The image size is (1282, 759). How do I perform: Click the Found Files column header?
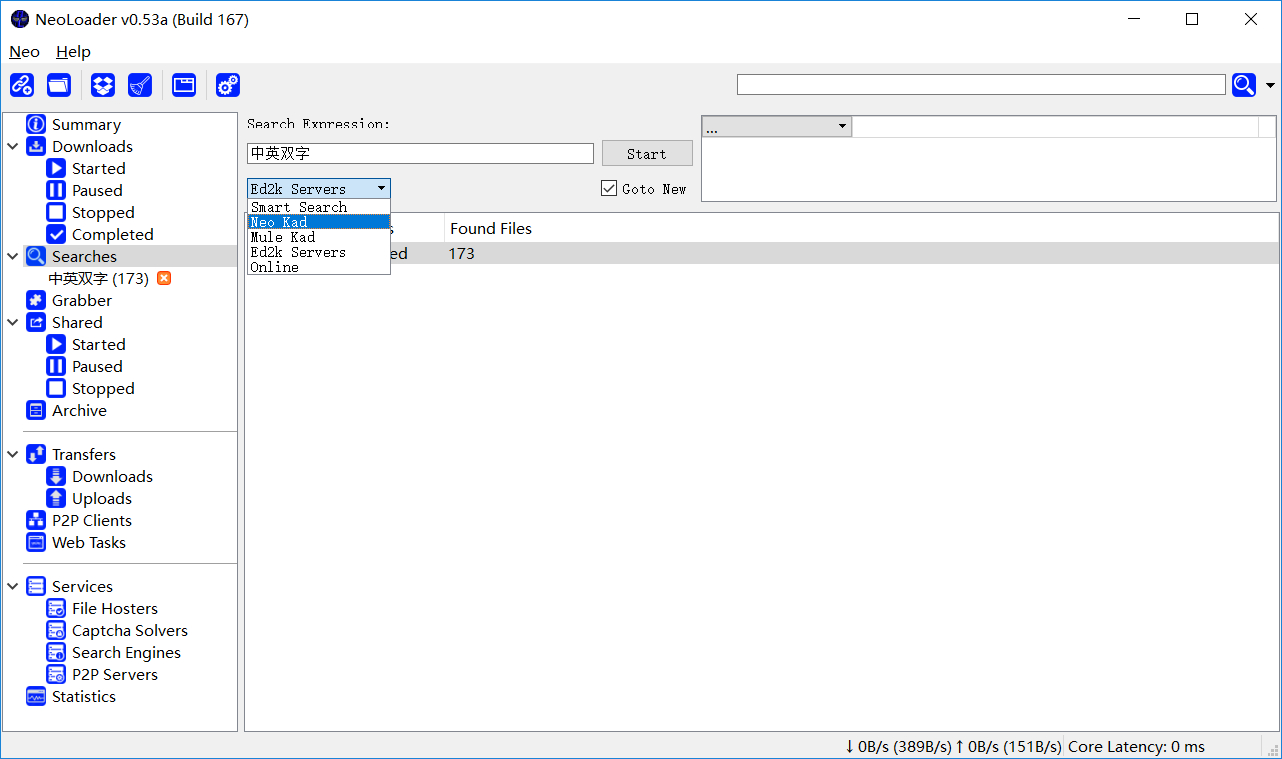click(x=490, y=228)
